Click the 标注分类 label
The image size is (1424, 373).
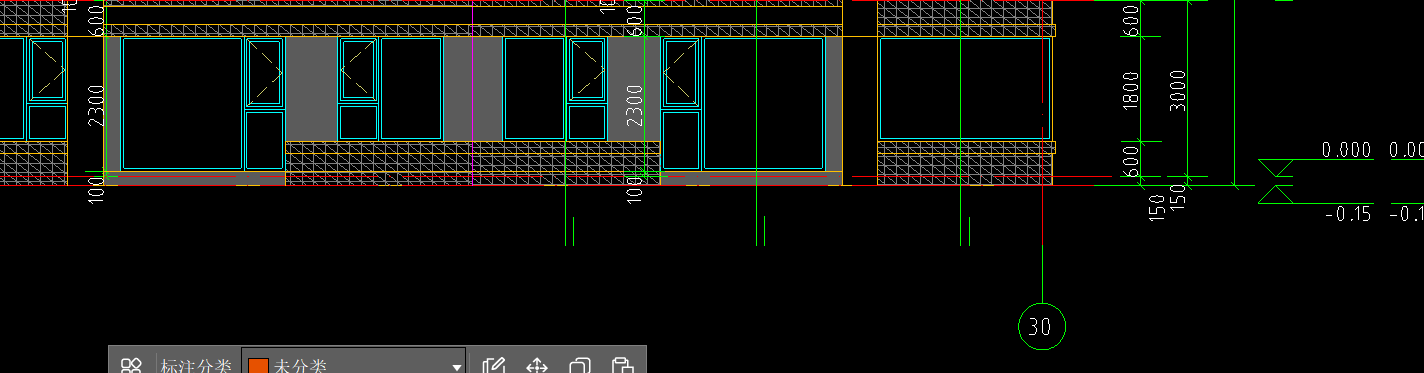coord(196,366)
